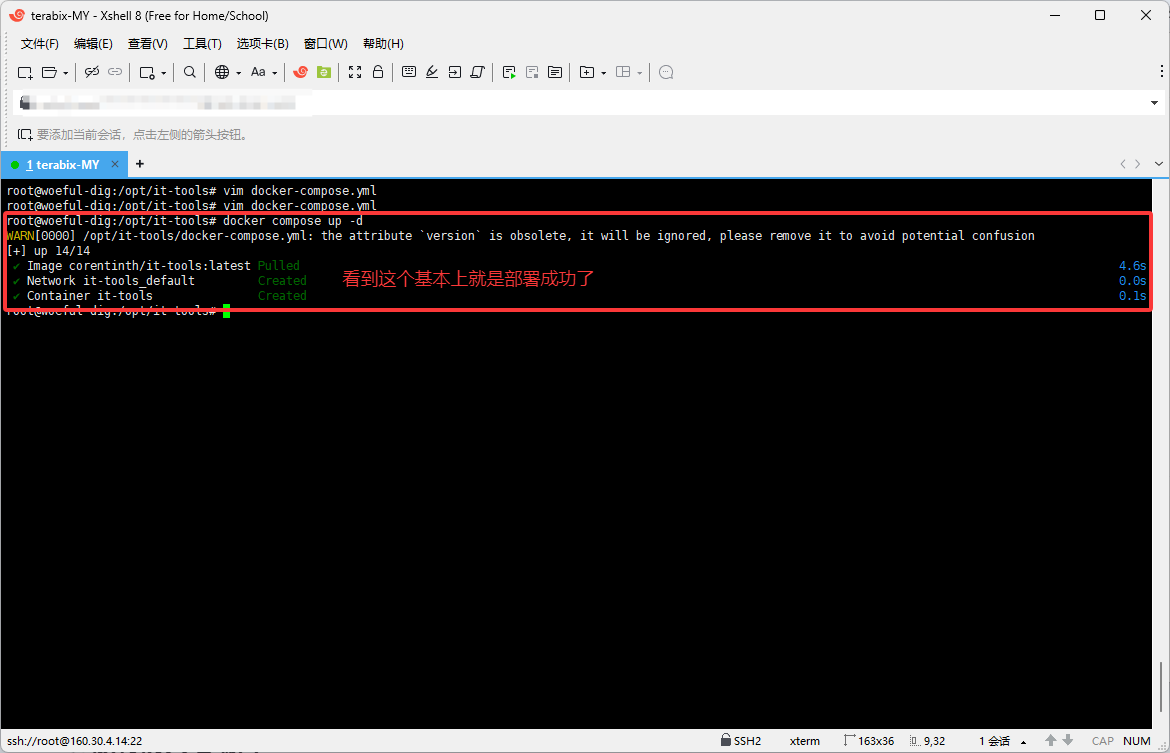Add current session using bookmark icon

point(25,134)
